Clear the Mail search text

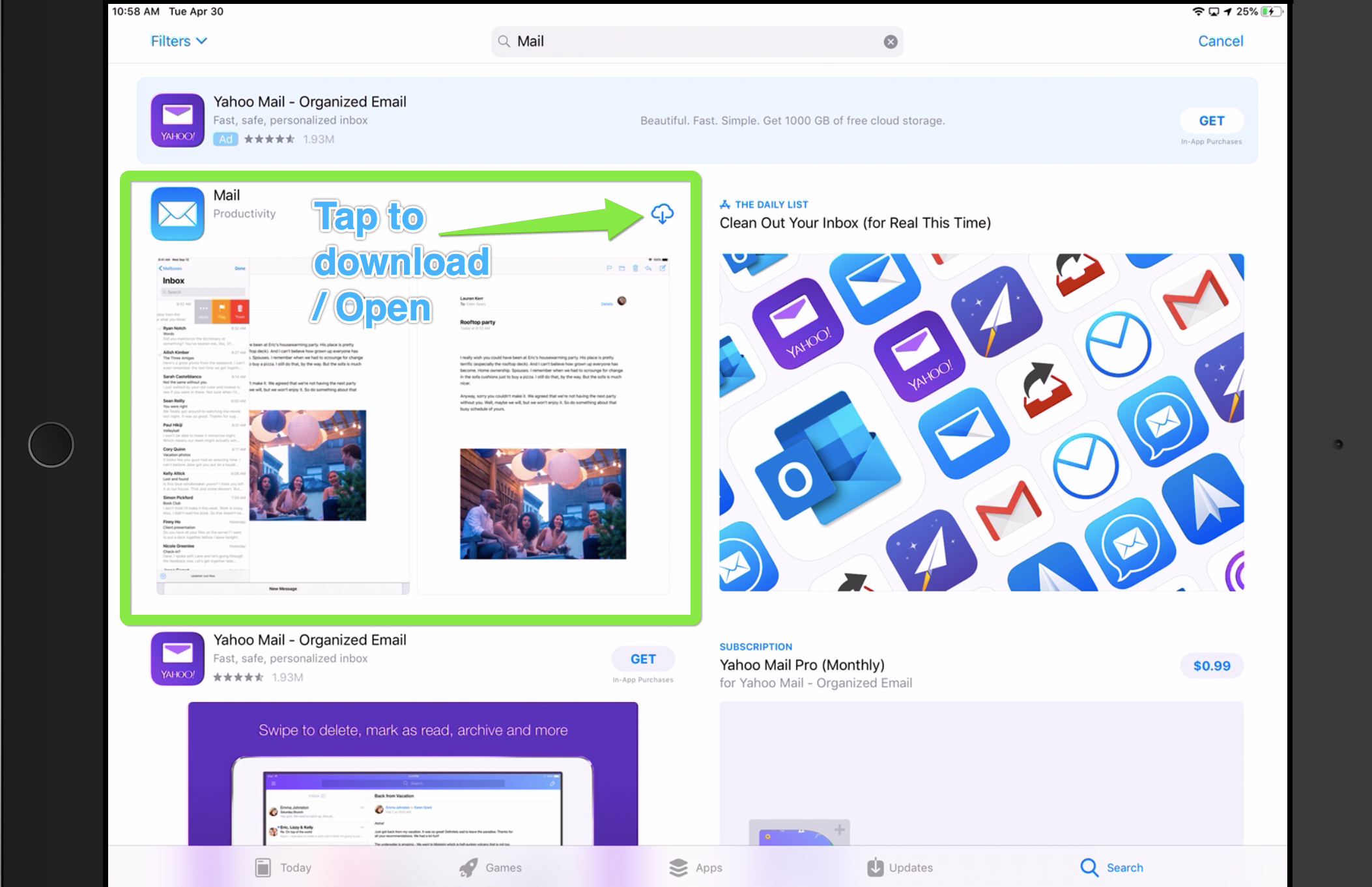[890, 42]
